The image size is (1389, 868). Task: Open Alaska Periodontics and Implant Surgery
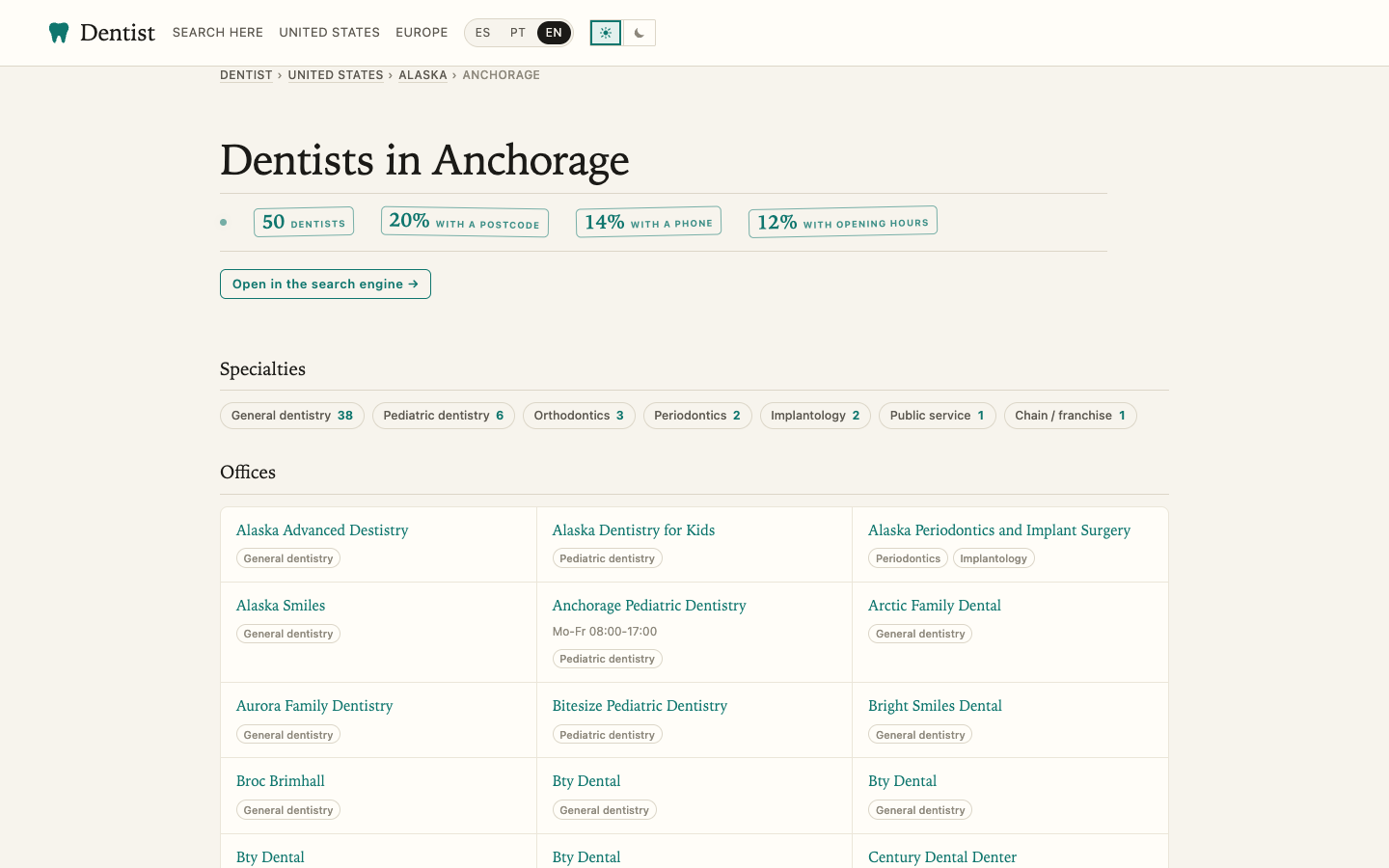999,530
